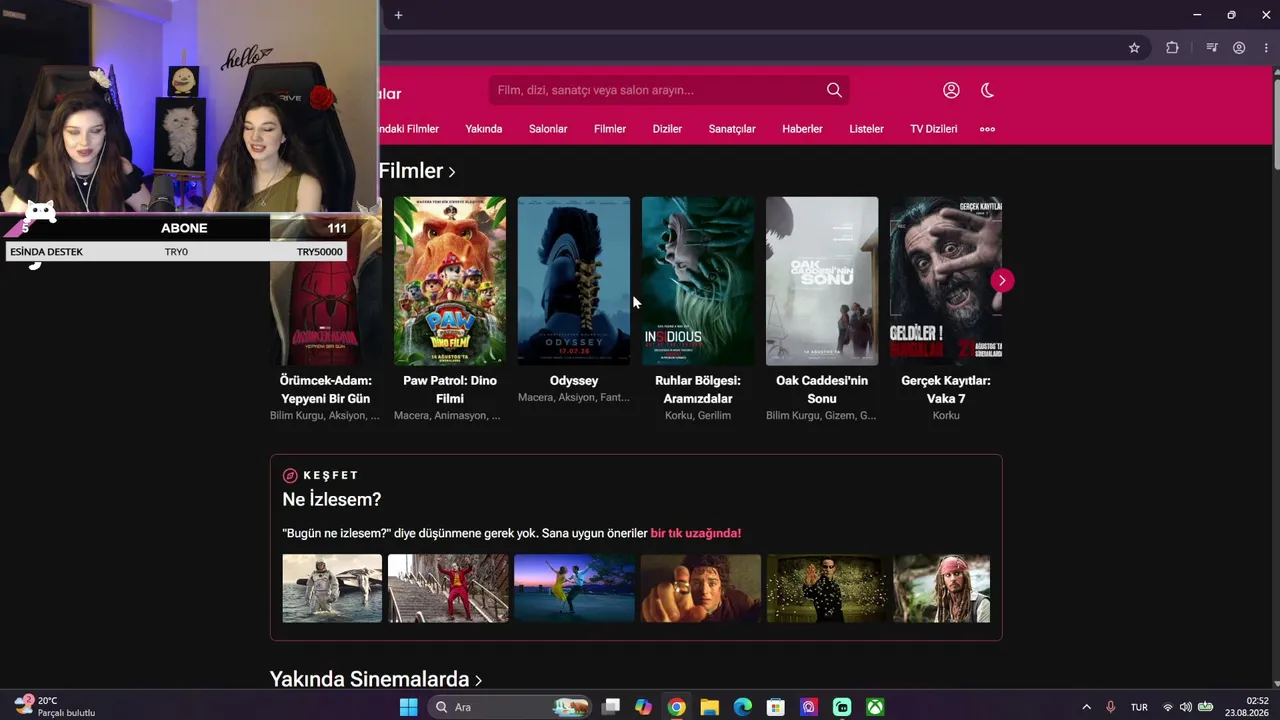Open the Yakında navigation item
The height and width of the screenshot is (720, 1280).
pos(484,129)
